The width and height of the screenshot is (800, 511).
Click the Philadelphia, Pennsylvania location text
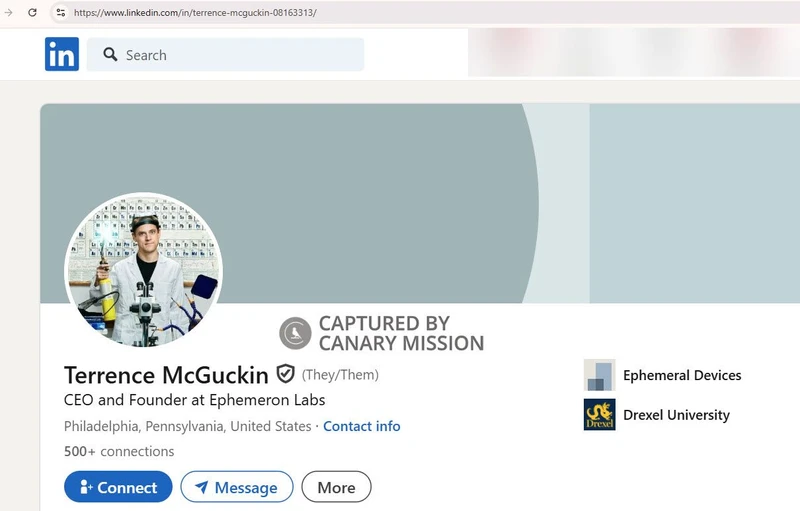coord(187,426)
